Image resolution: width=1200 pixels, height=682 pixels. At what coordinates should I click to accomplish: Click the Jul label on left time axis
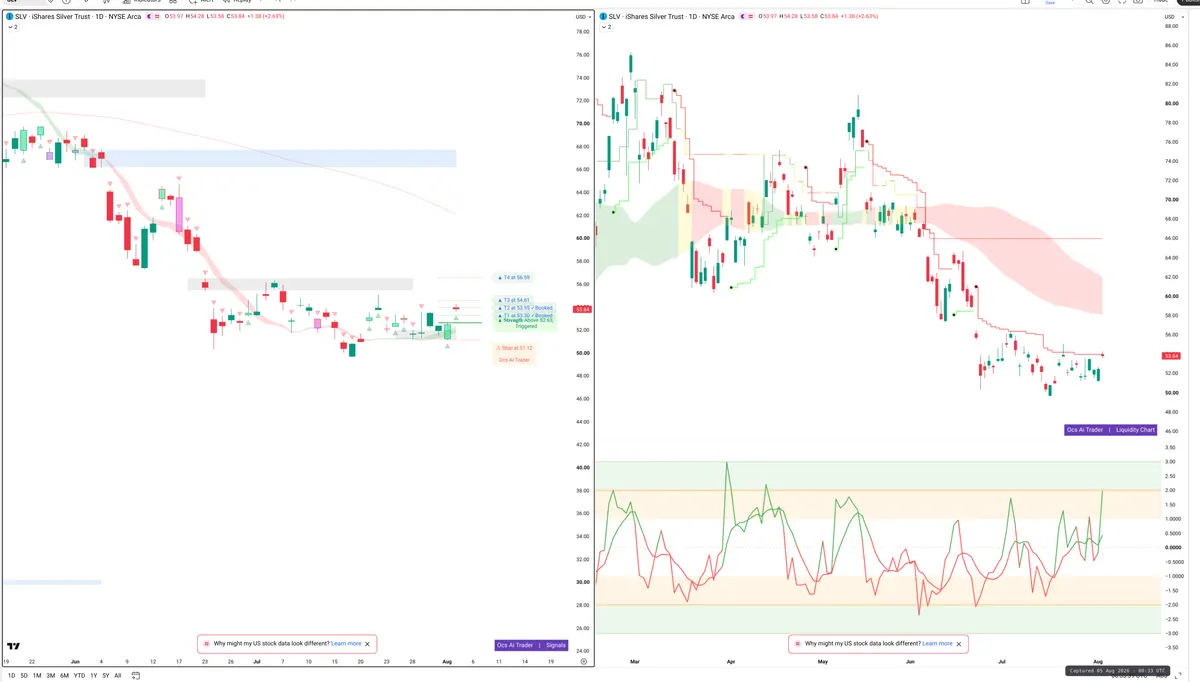coord(258,662)
